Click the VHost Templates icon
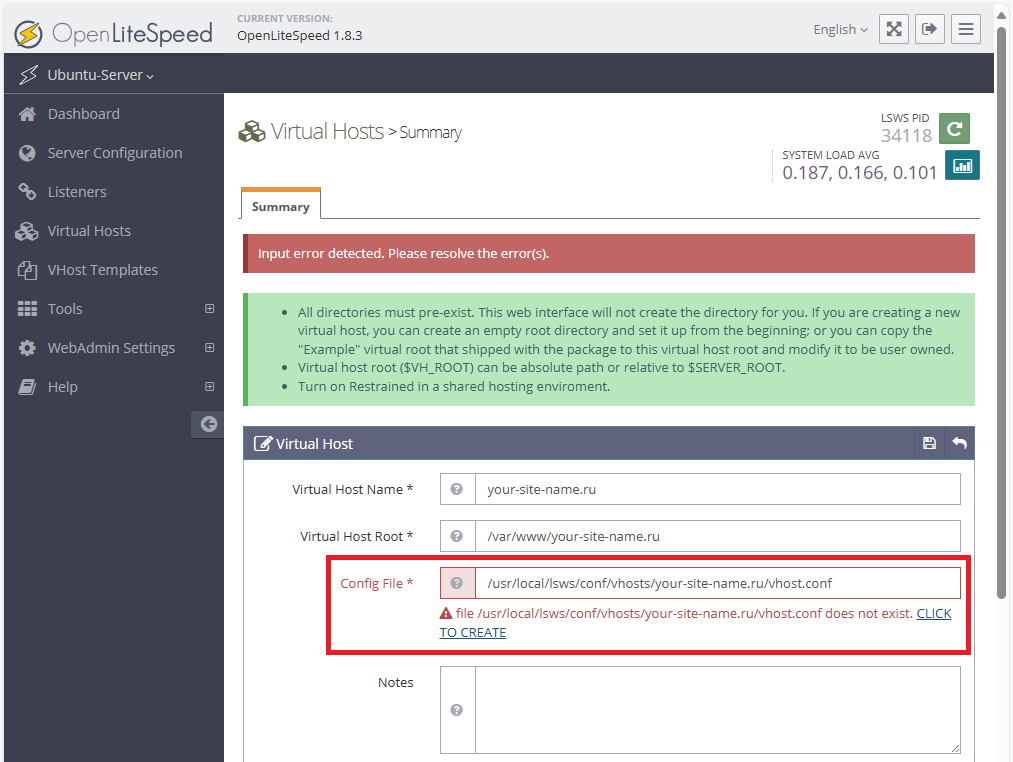This screenshot has width=1013, height=762. pyautogui.click(x=27, y=270)
